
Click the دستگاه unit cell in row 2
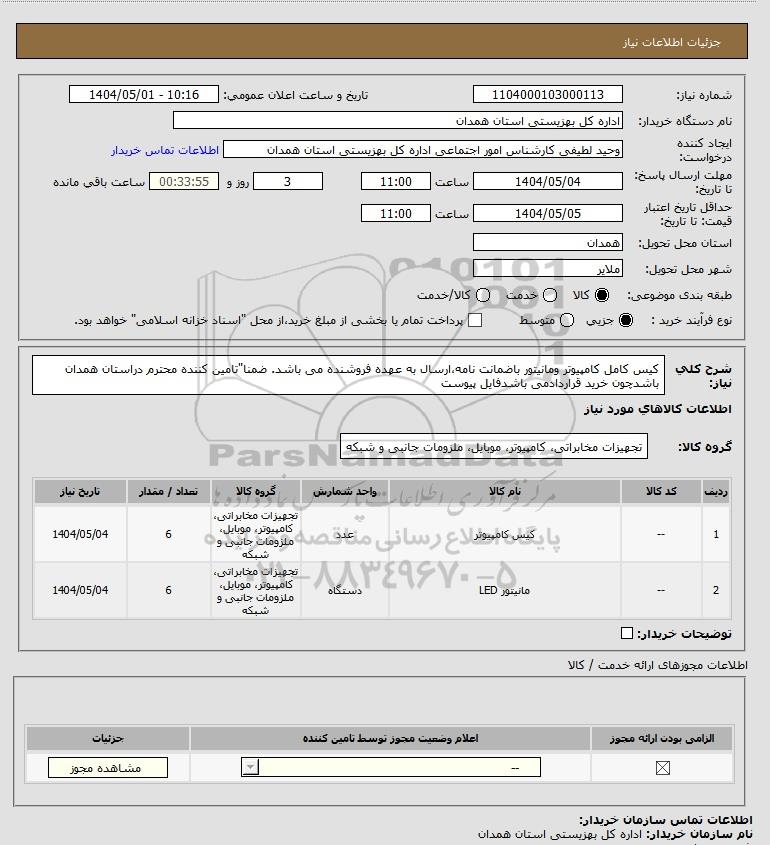(x=345, y=590)
